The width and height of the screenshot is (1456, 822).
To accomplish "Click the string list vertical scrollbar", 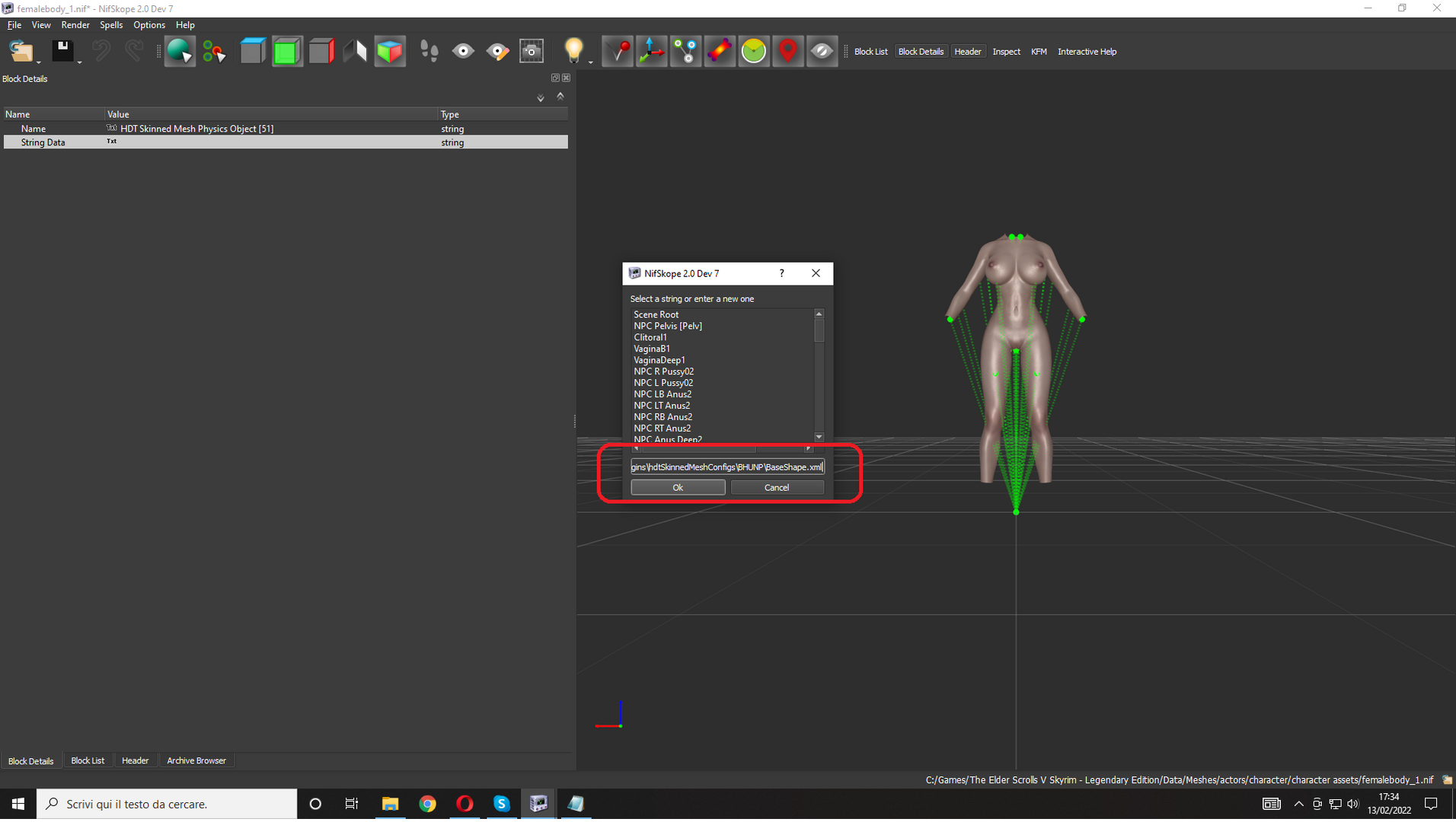I will [x=819, y=375].
